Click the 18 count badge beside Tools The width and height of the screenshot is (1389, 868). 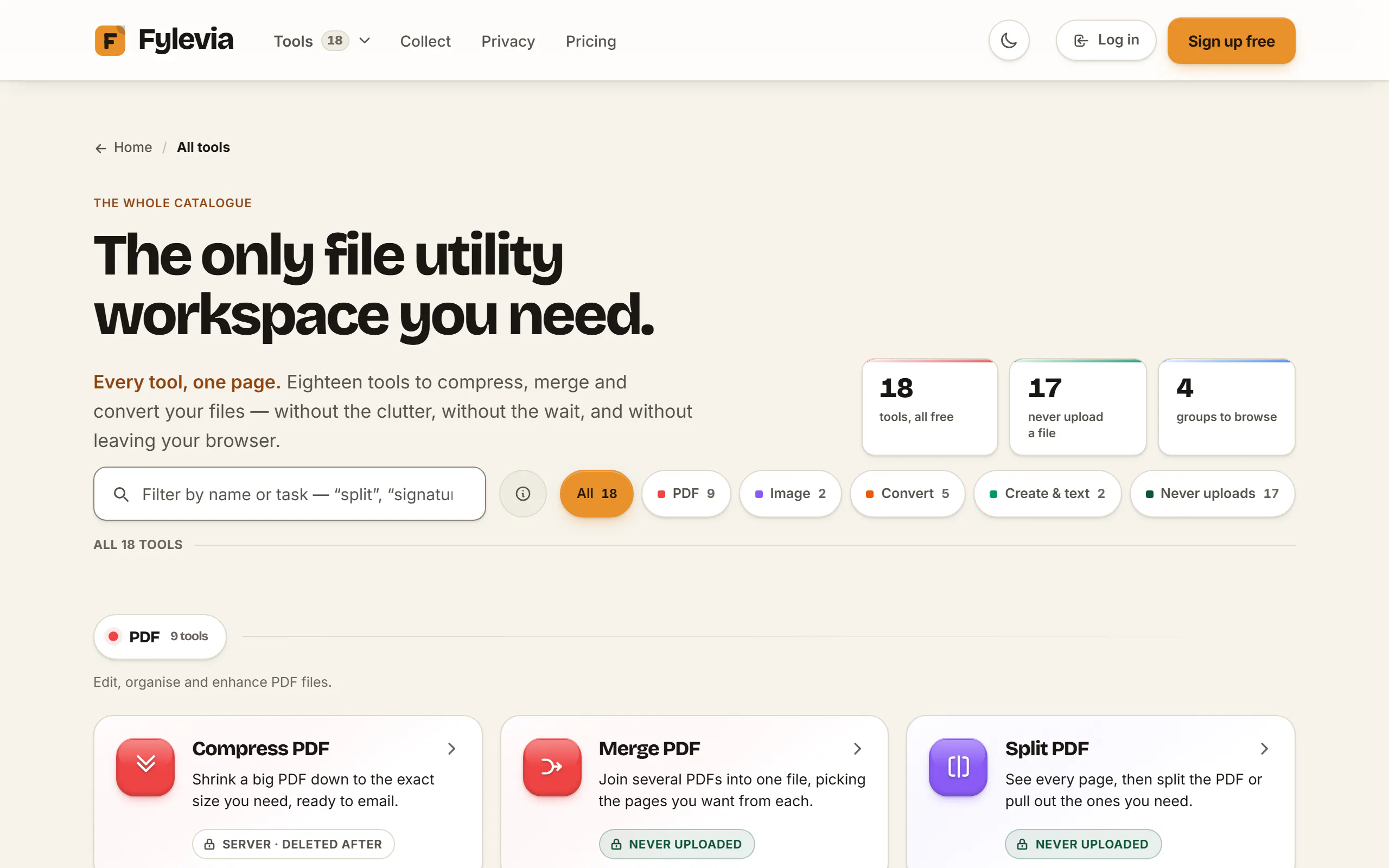click(335, 41)
